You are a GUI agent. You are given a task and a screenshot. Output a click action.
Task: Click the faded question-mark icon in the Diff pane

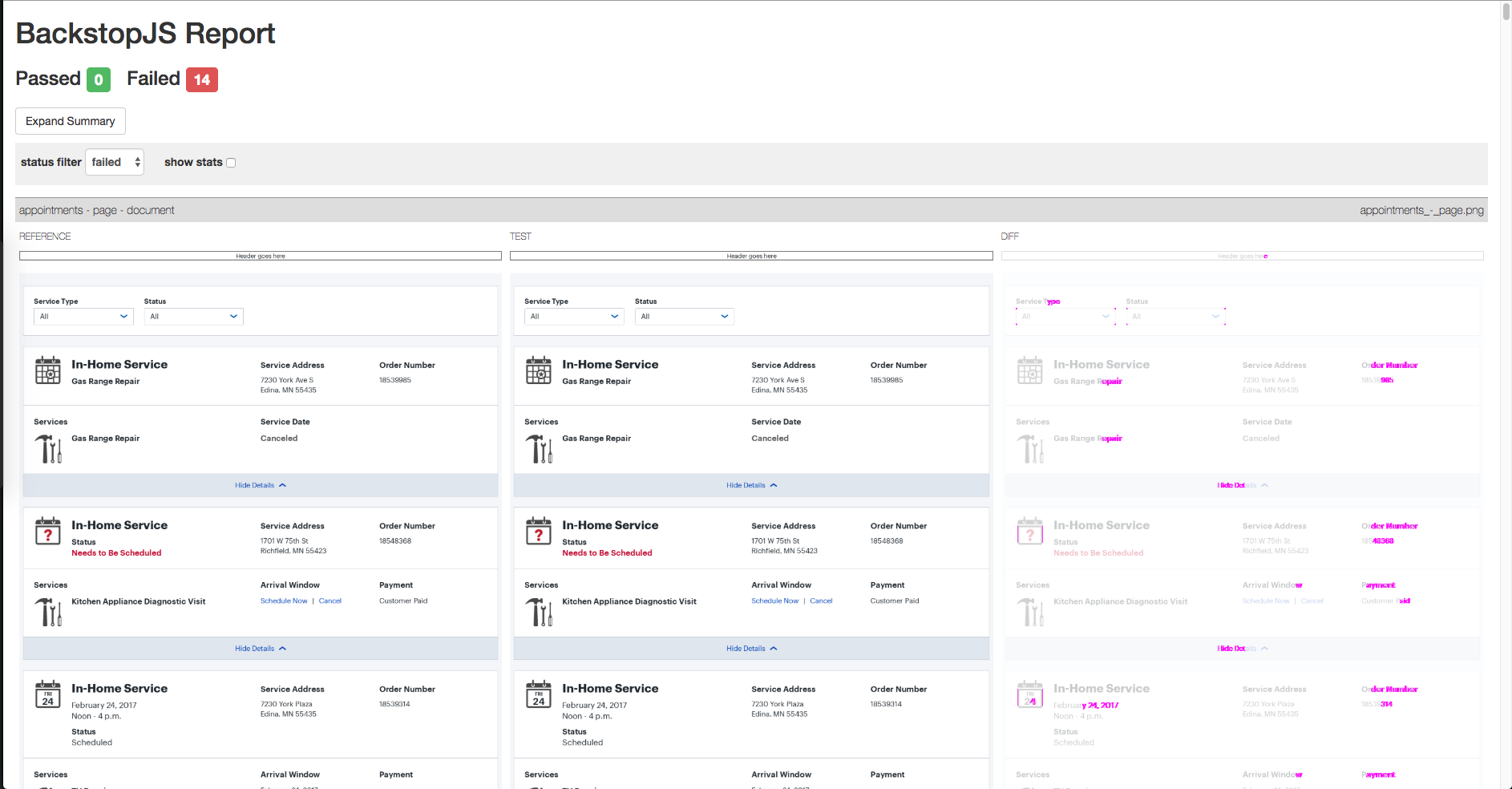[x=1030, y=532]
